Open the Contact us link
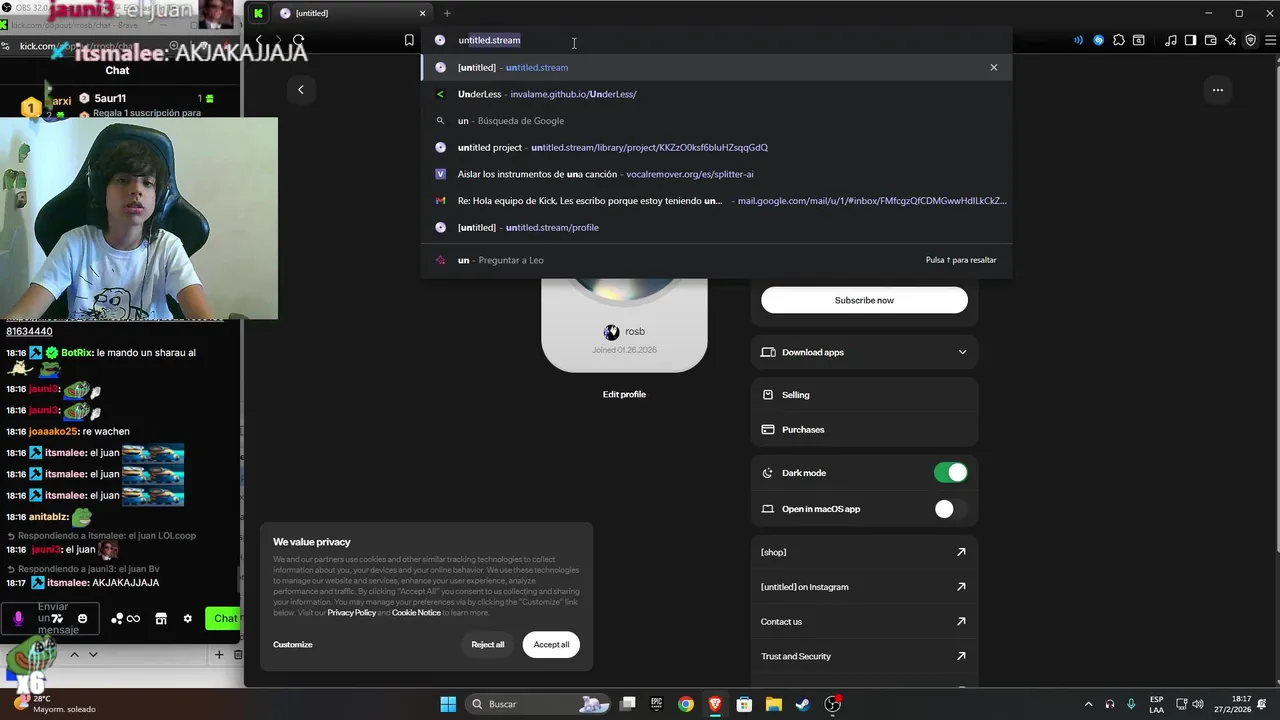Viewport: 1280px width, 720px height. pyautogui.click(x=864, y=622)
